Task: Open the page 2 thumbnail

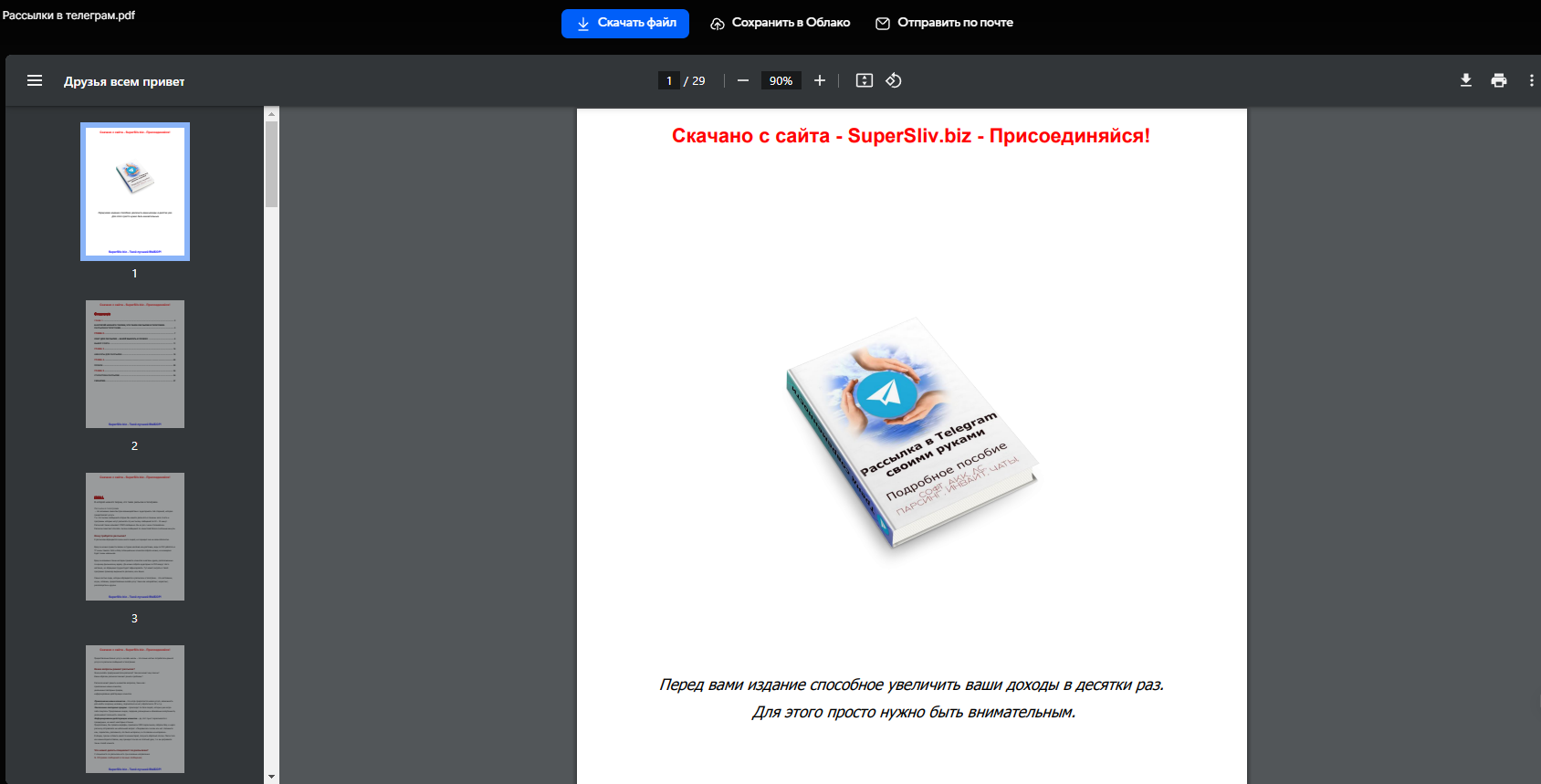Action: [x=135, y=364]
